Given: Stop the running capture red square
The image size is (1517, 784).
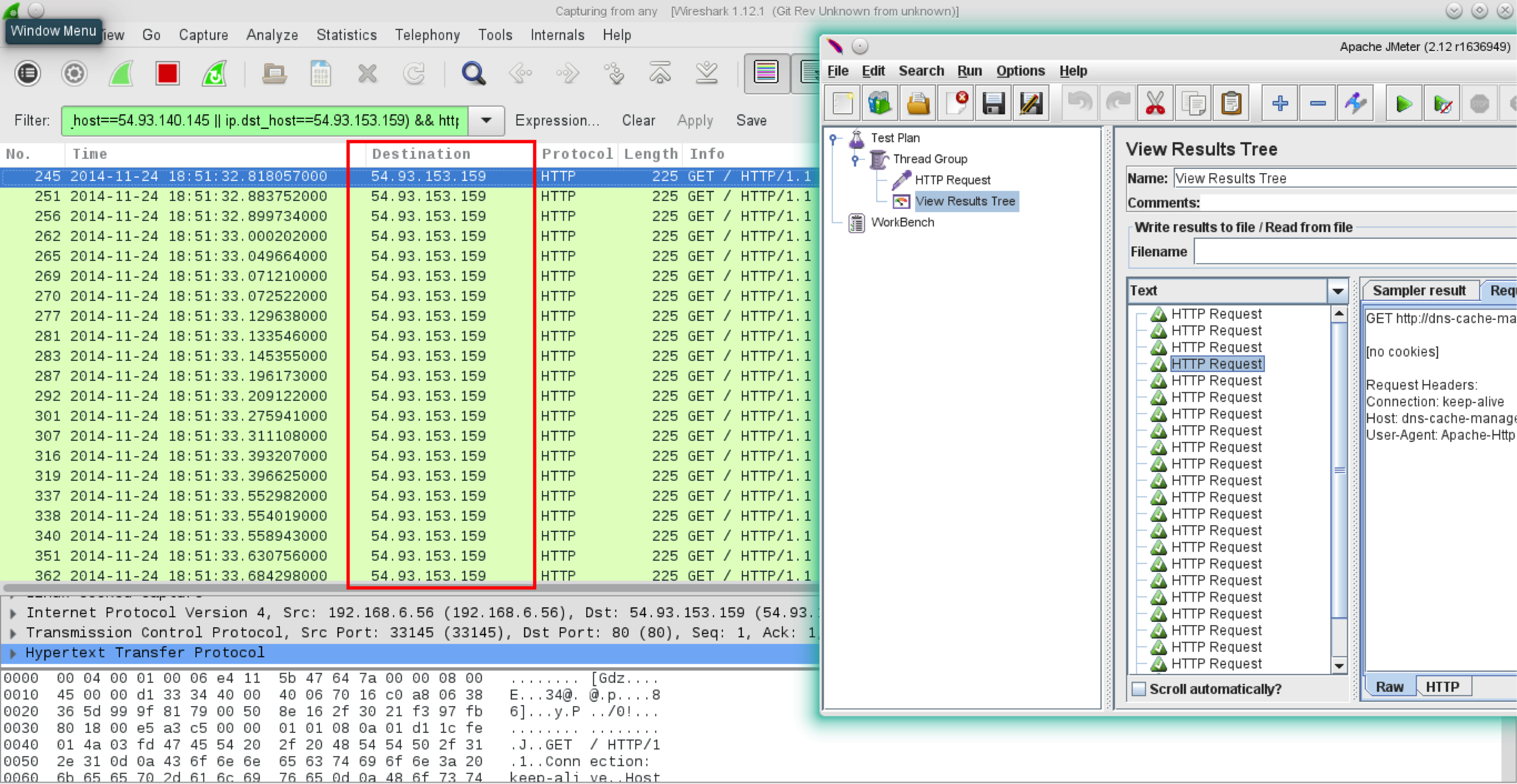Looking at the screenshot, I should pos(168,74).
